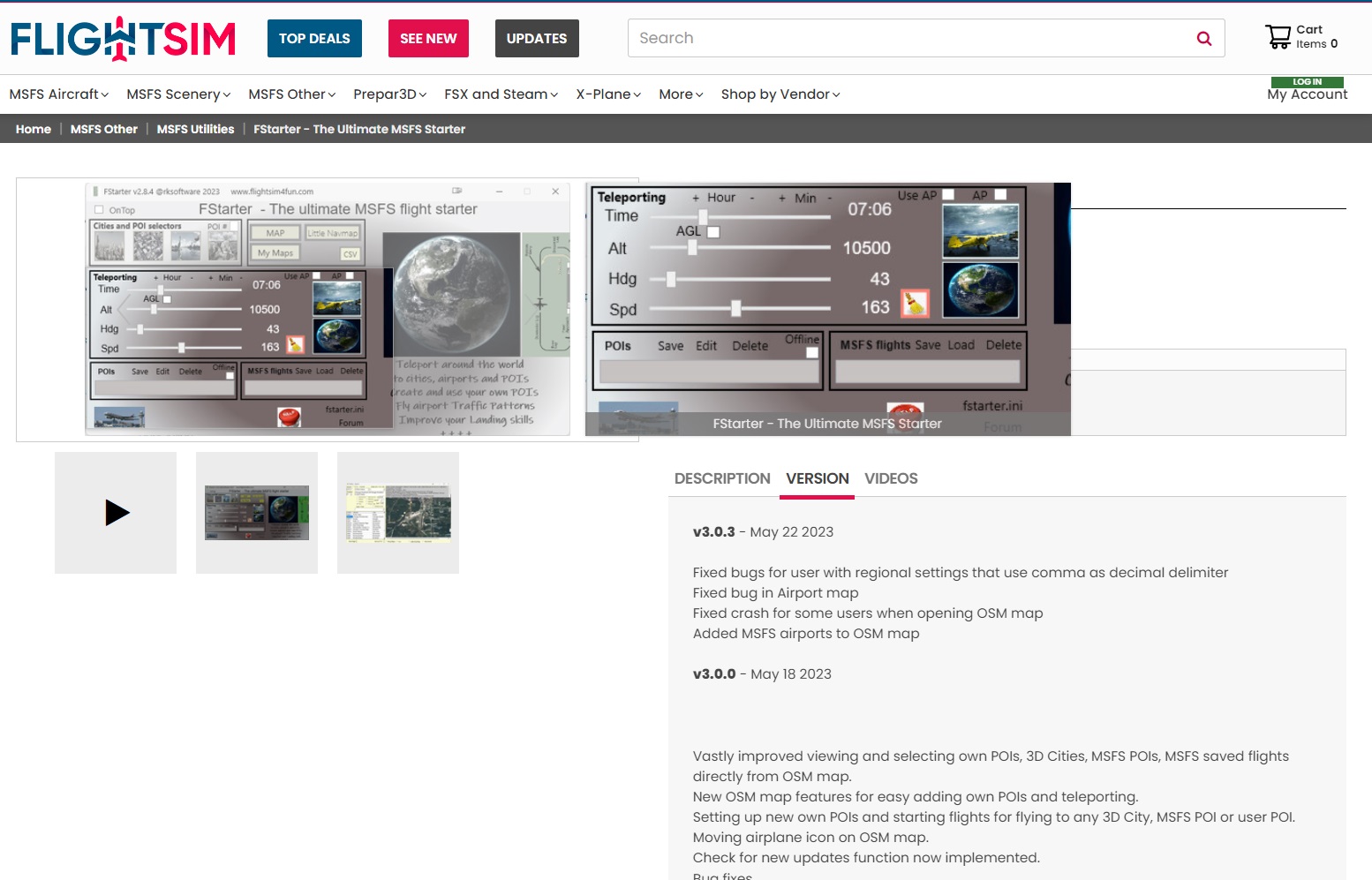Play the video thumbnail
The width and height of the screenshot is (1372, 880).
(x=116, y=513)
